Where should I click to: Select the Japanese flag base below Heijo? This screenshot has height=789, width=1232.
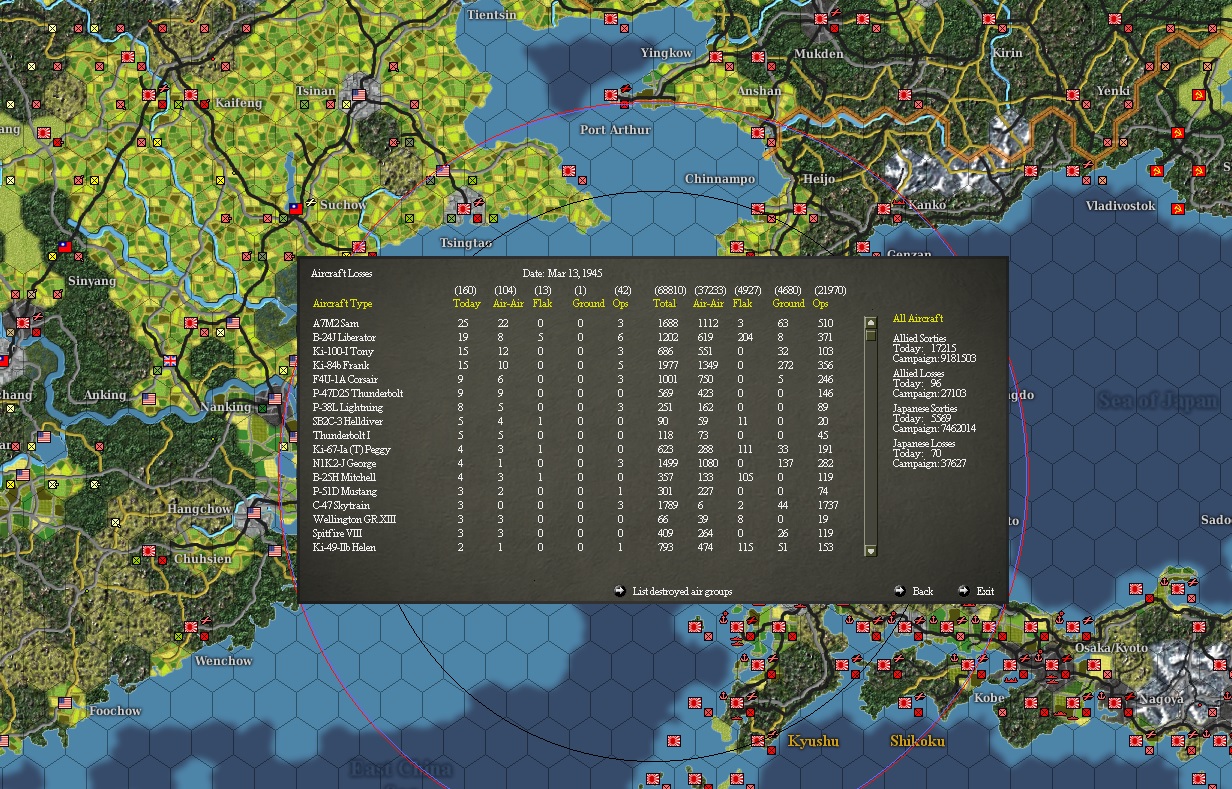[x=800, y=210]
